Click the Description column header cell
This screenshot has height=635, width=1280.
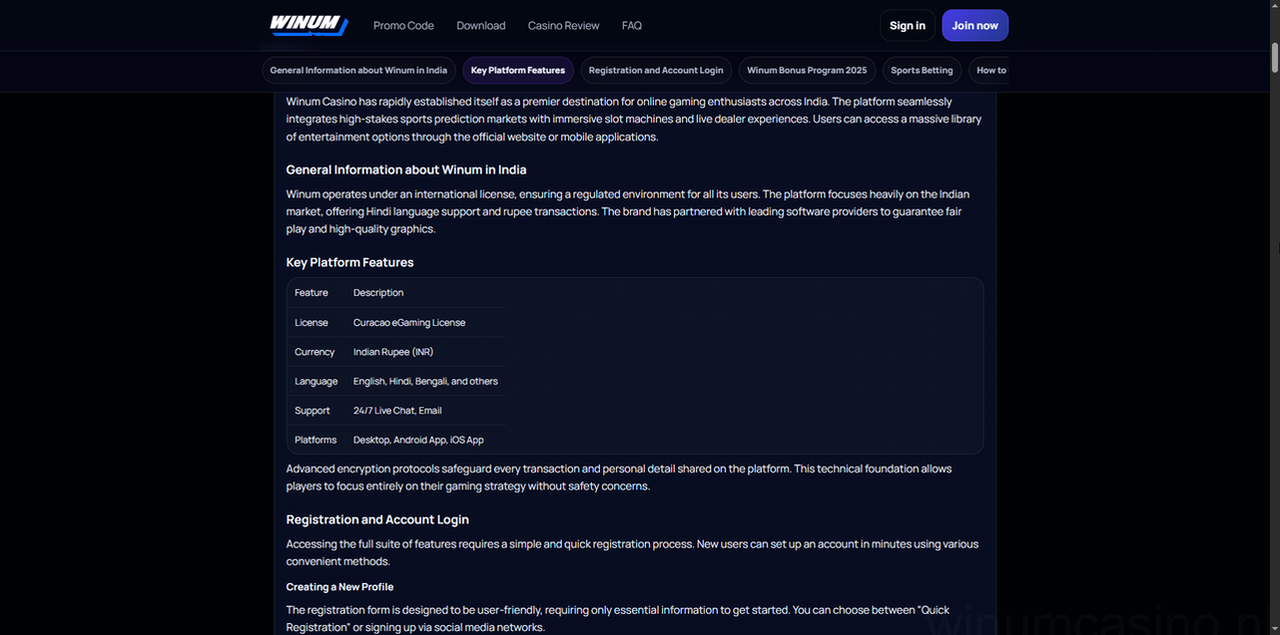pos(426,293)
